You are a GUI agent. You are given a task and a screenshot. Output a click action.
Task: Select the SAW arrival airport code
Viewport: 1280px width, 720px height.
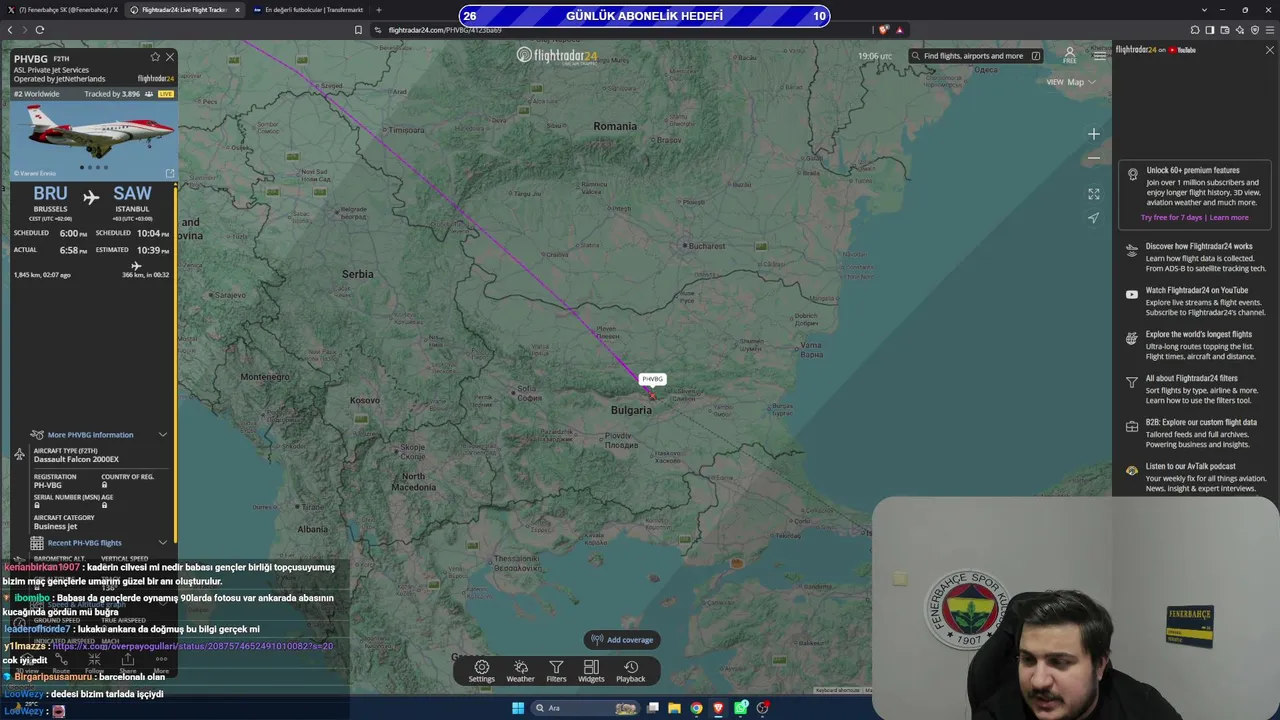coord(132,194)
